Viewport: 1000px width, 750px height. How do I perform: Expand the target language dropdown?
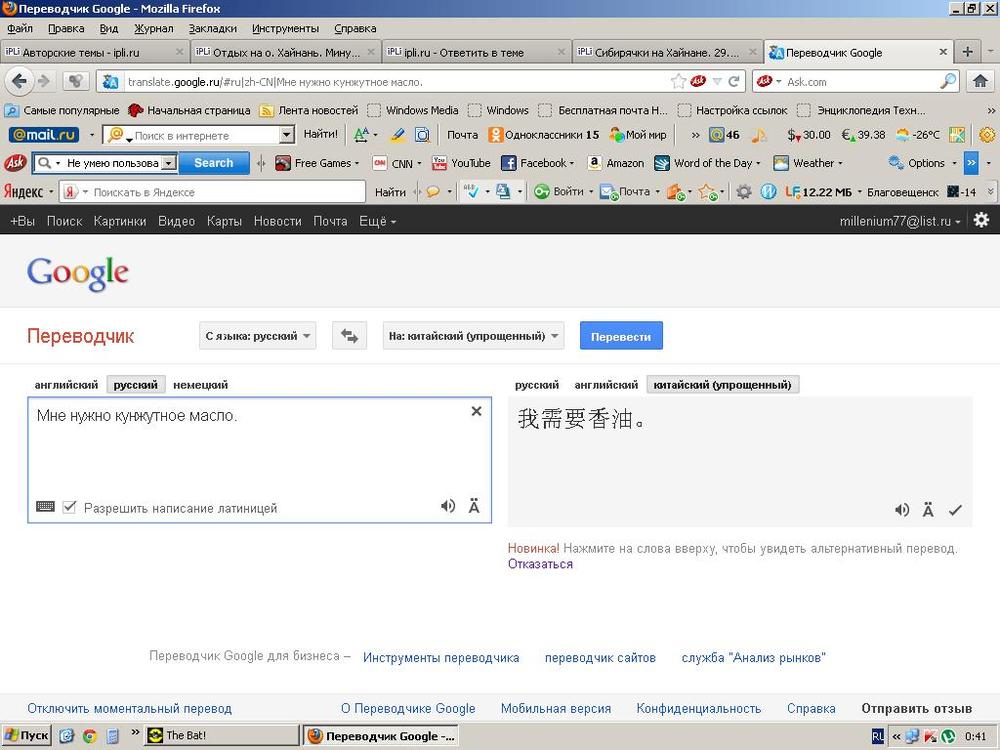473,336
